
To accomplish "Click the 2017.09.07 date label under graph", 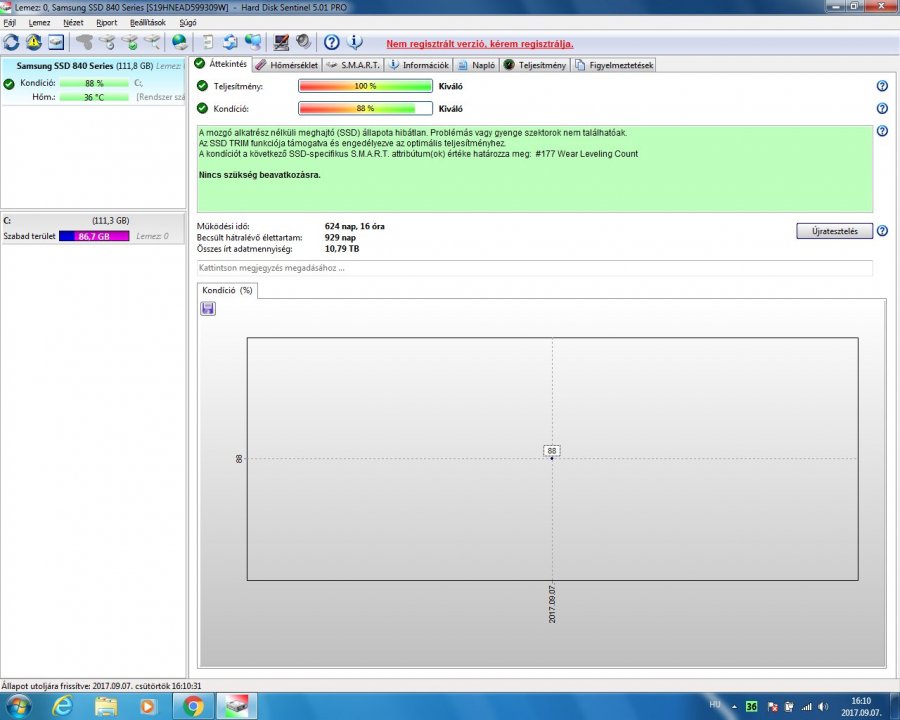I will [x=552, y=604].
